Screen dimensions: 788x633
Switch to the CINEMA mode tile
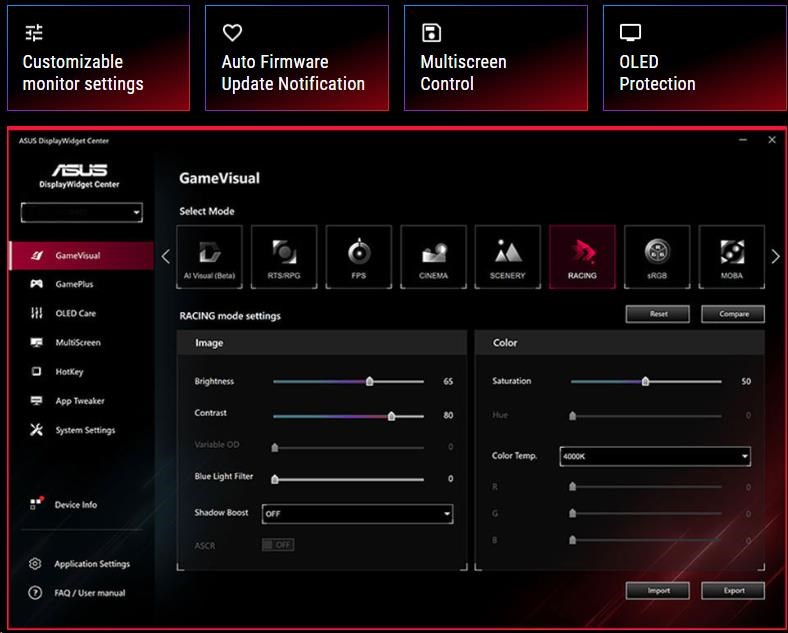[x=433, y=257]
